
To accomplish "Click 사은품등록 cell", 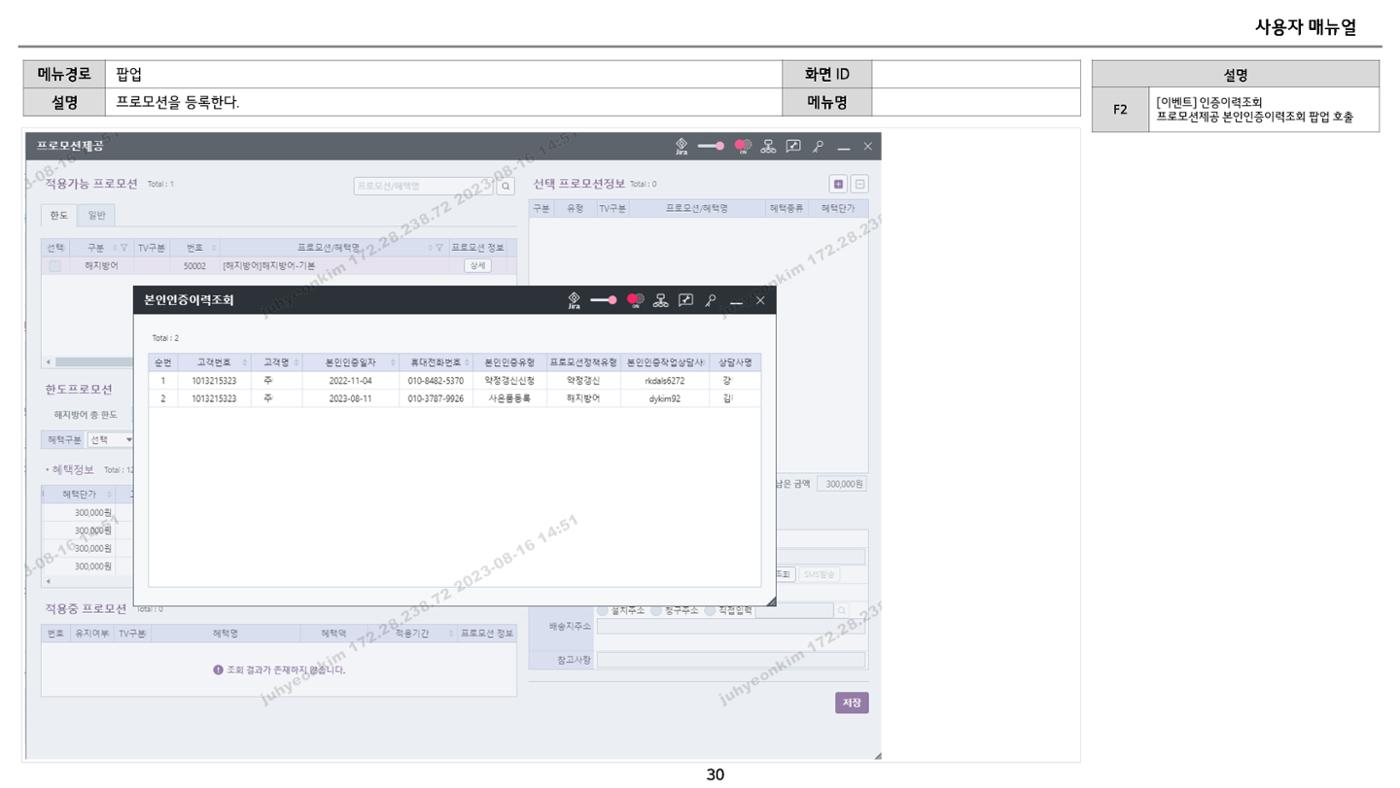I will tap(510, 398).
